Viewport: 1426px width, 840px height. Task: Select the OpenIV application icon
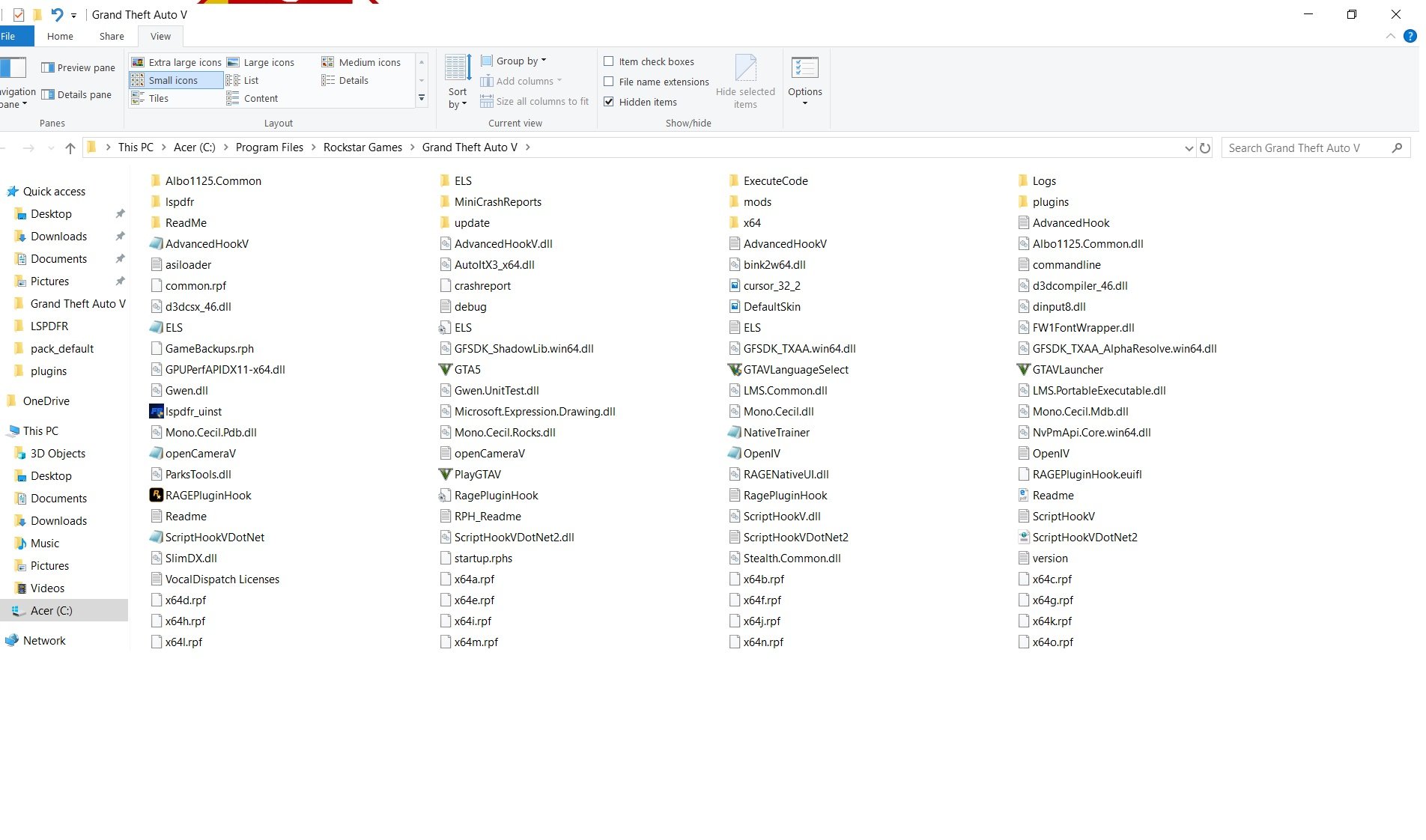735,453
